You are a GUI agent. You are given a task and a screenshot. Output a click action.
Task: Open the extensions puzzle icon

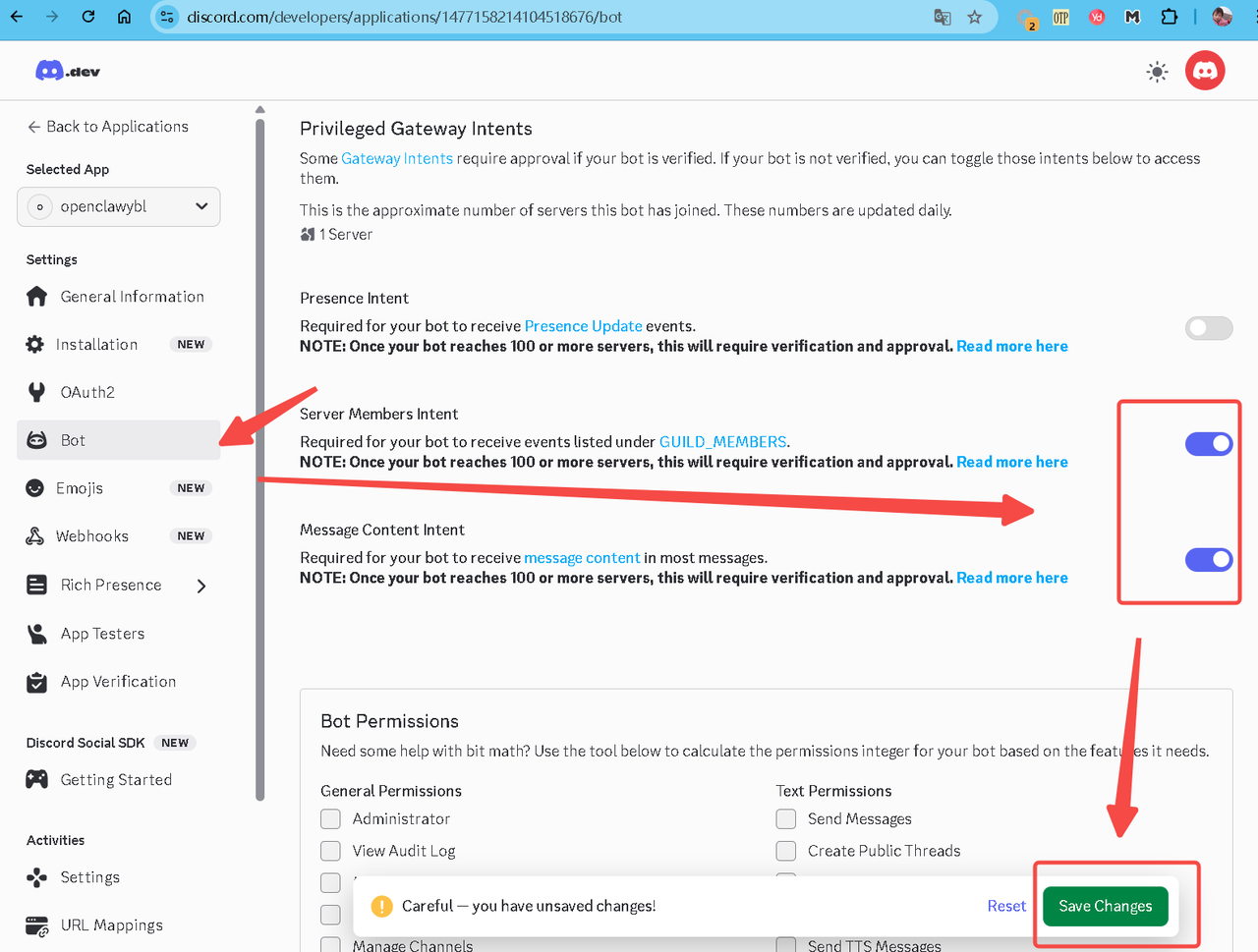click(1169, 17)
